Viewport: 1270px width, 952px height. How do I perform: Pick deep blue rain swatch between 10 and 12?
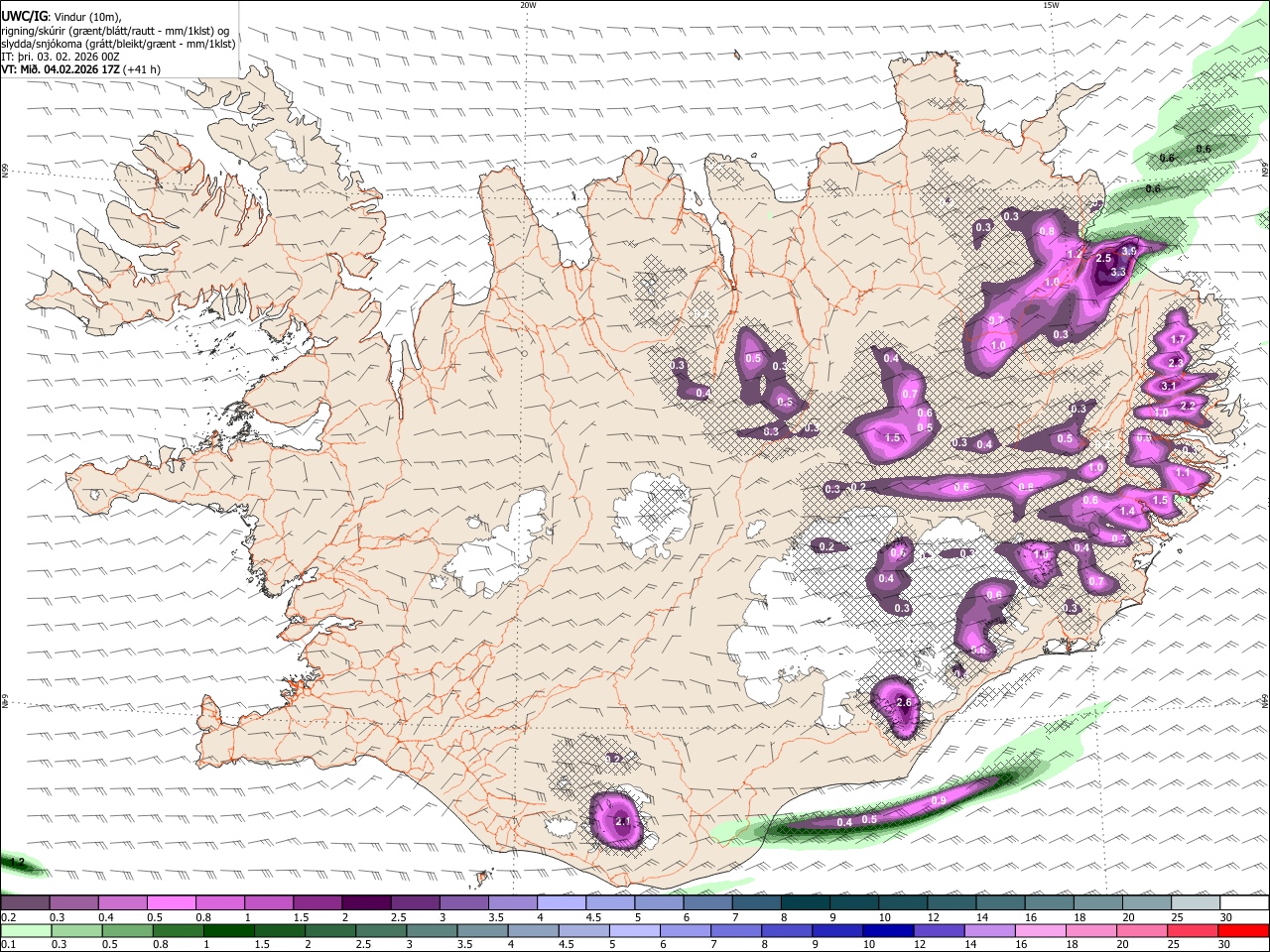887,930
